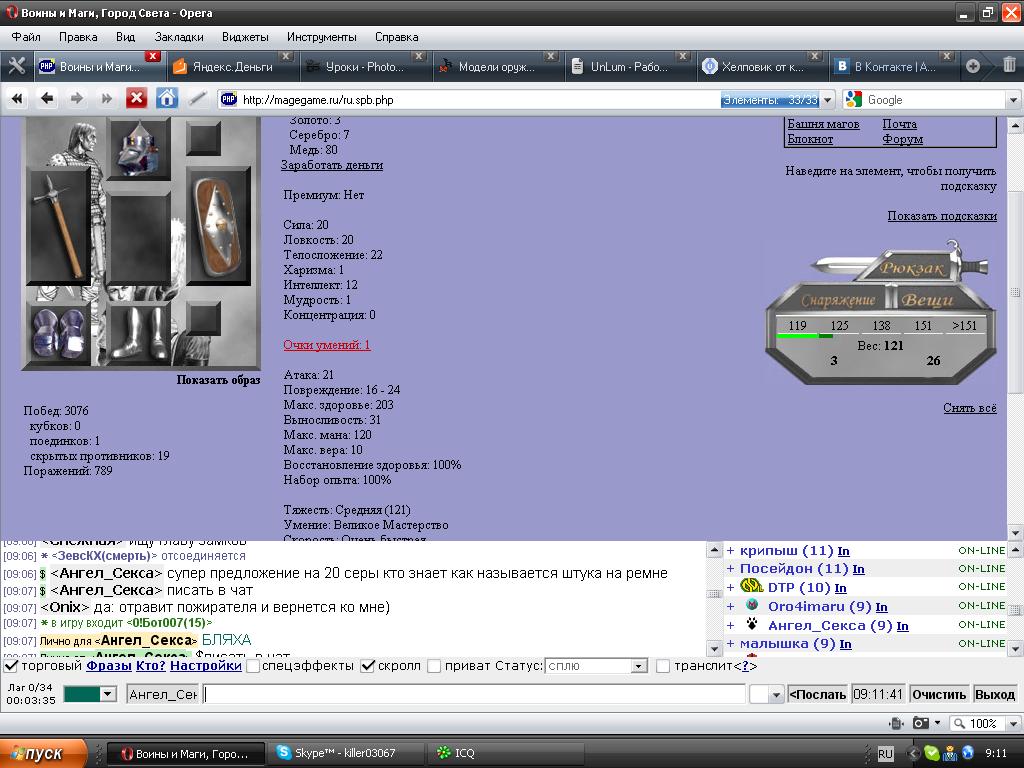Click the red Stop loading button
The width and height of the screenshot is (1024, 768).
(136, 99)
